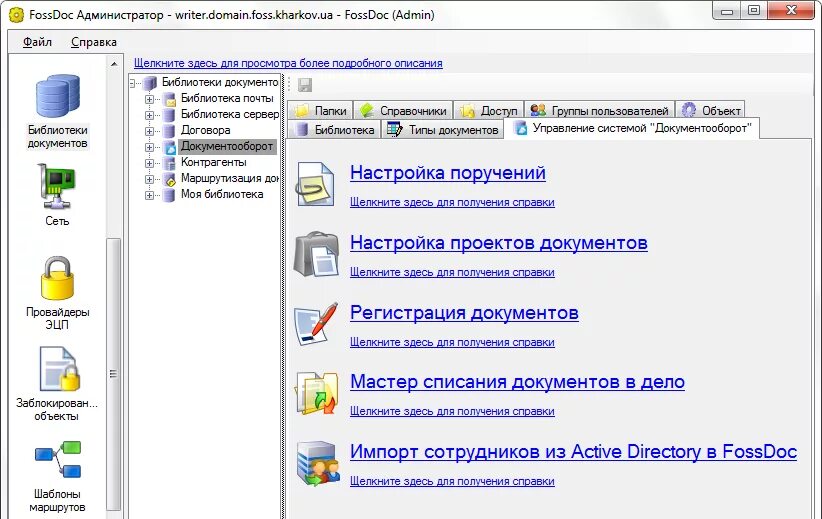This screenshot has width=822, height=519.
Task: Switch to the Доступ tab
Action: 489,111
